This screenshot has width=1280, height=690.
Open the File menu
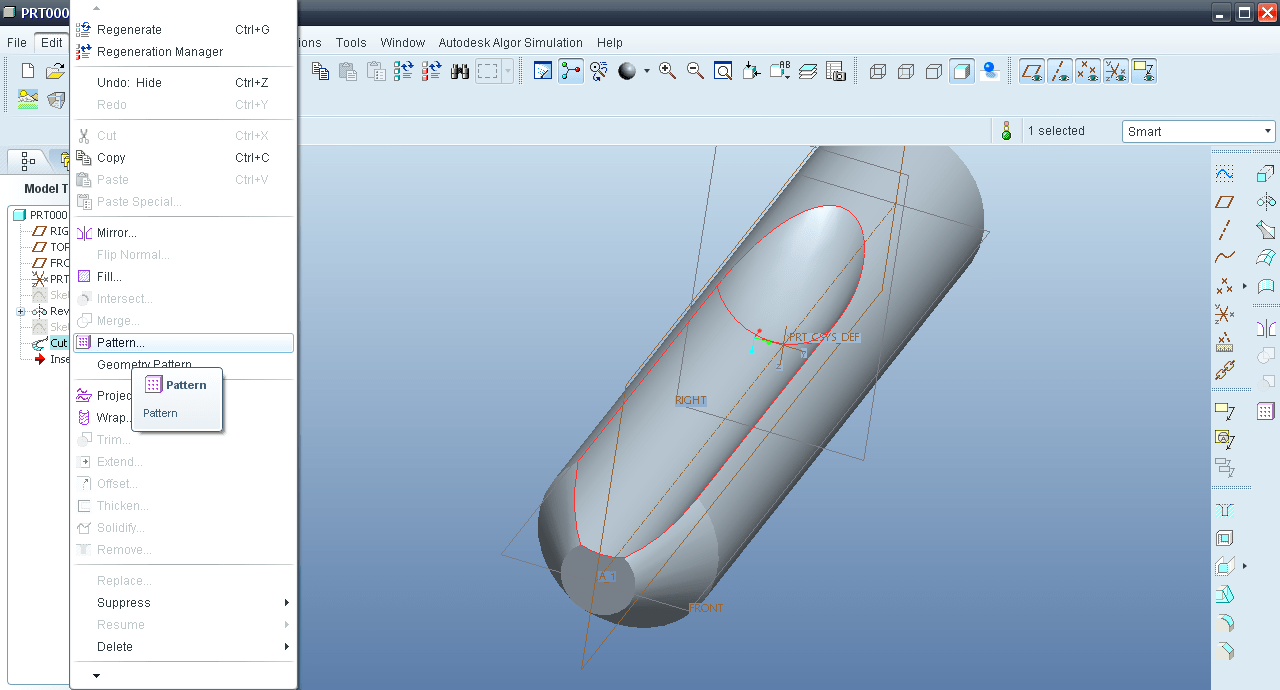coord(17,43)
